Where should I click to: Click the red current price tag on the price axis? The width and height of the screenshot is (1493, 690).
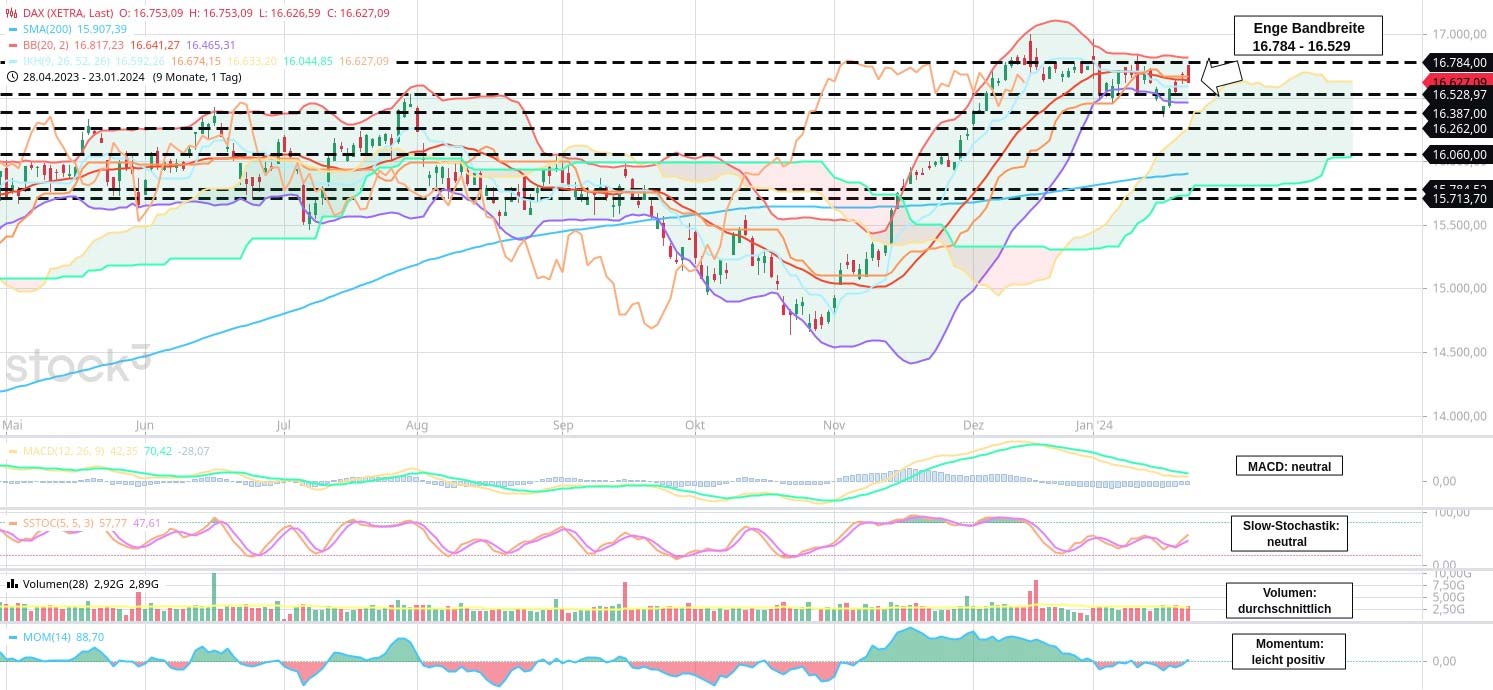(x=1460, y=80)
